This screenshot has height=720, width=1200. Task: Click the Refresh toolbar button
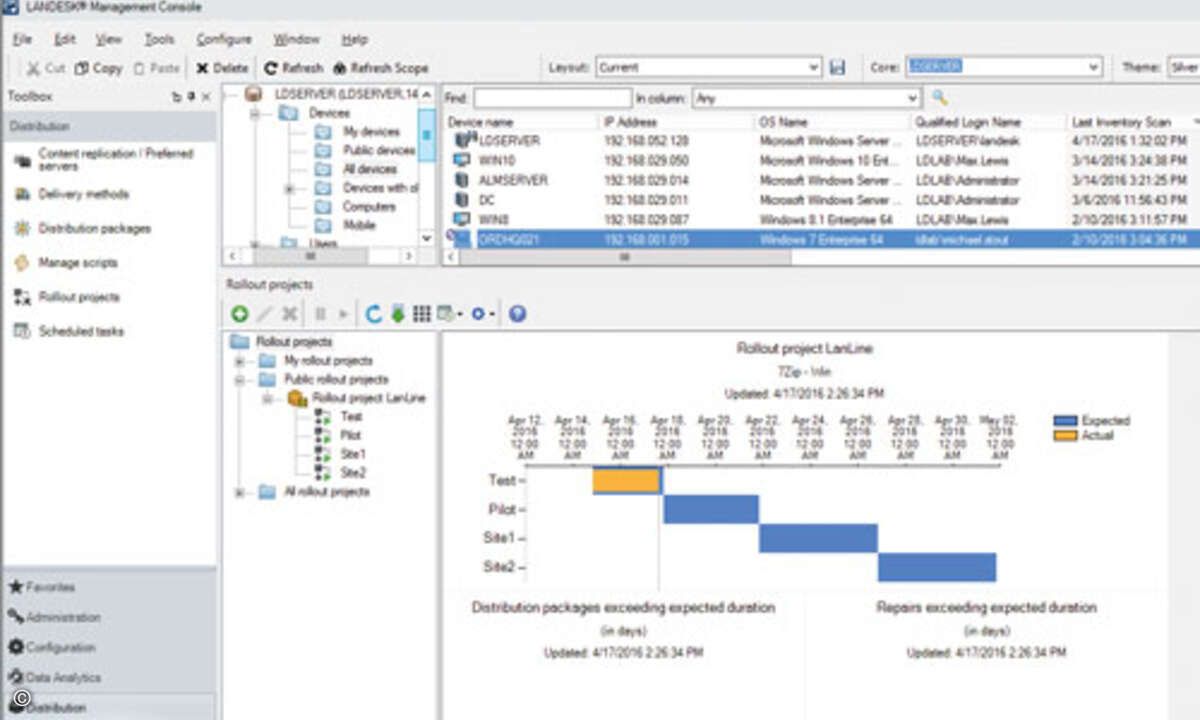293,68
